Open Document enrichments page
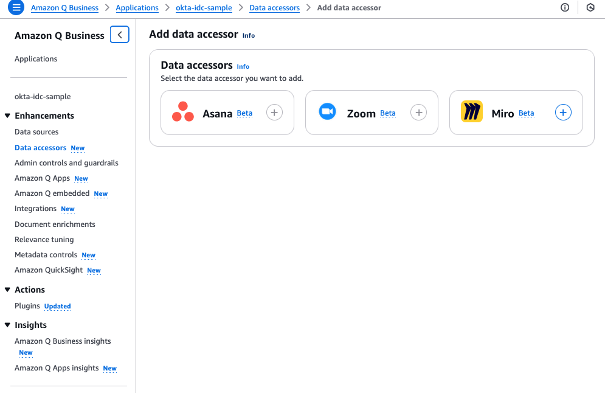Screen dimensions: 606x394 54,224
